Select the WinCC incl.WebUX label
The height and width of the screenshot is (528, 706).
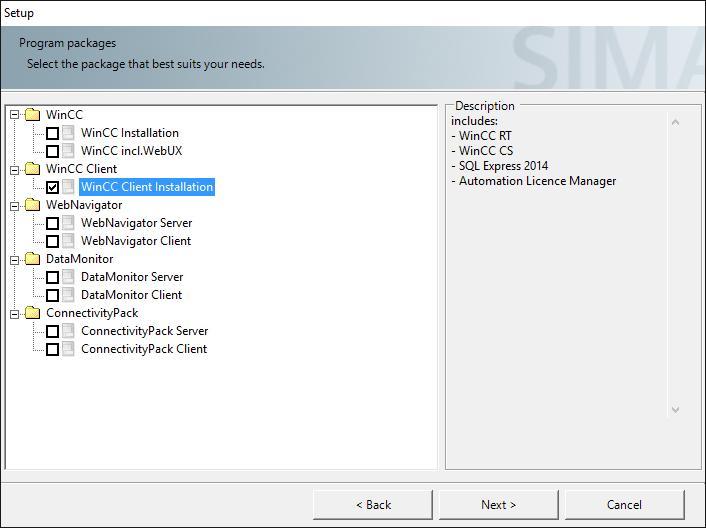(131, 151)
